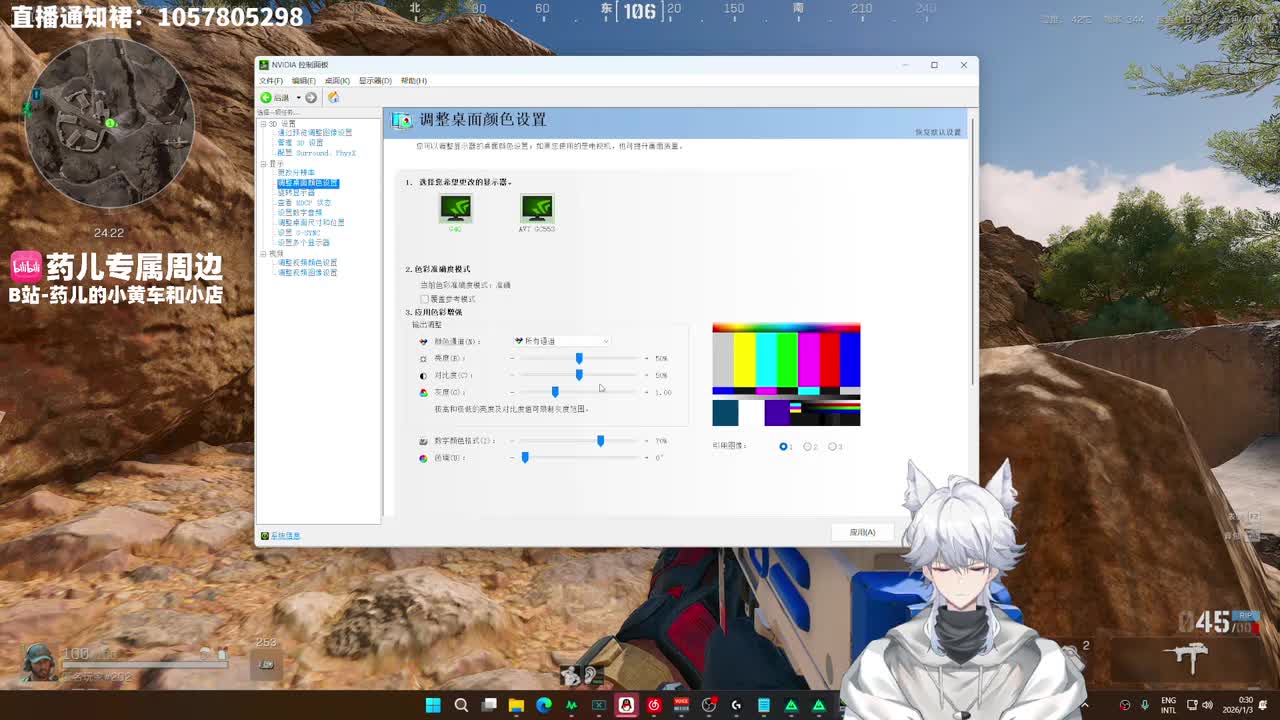Screen dimensions: 1280x720
Task: Open 更改分辨率 in tree
Action: click(x=296, y=173)
